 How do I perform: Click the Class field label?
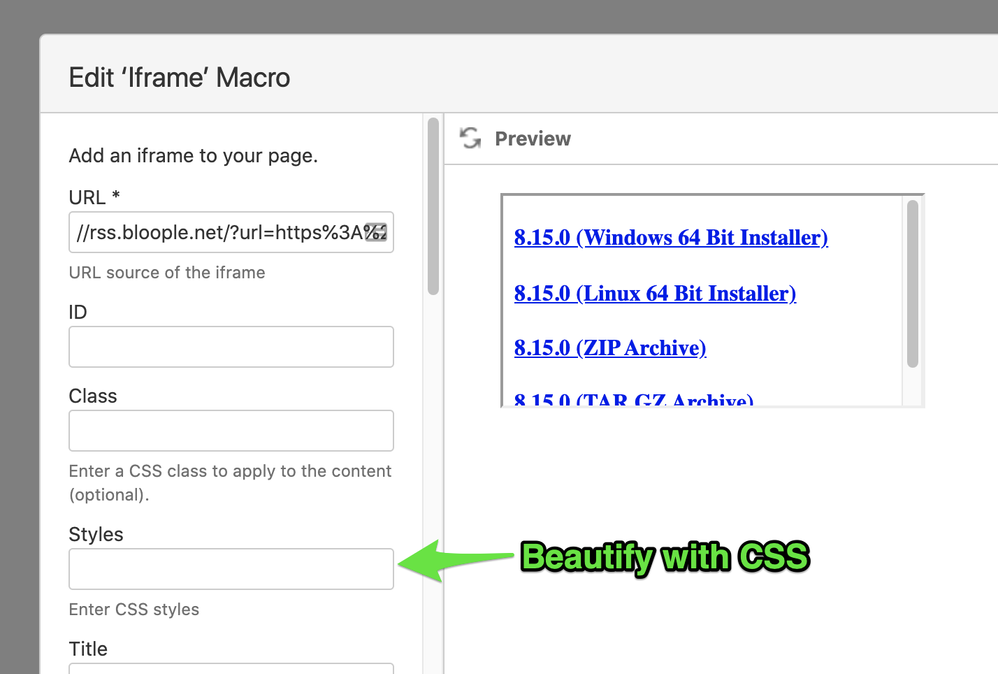click(x=93, y=396)
